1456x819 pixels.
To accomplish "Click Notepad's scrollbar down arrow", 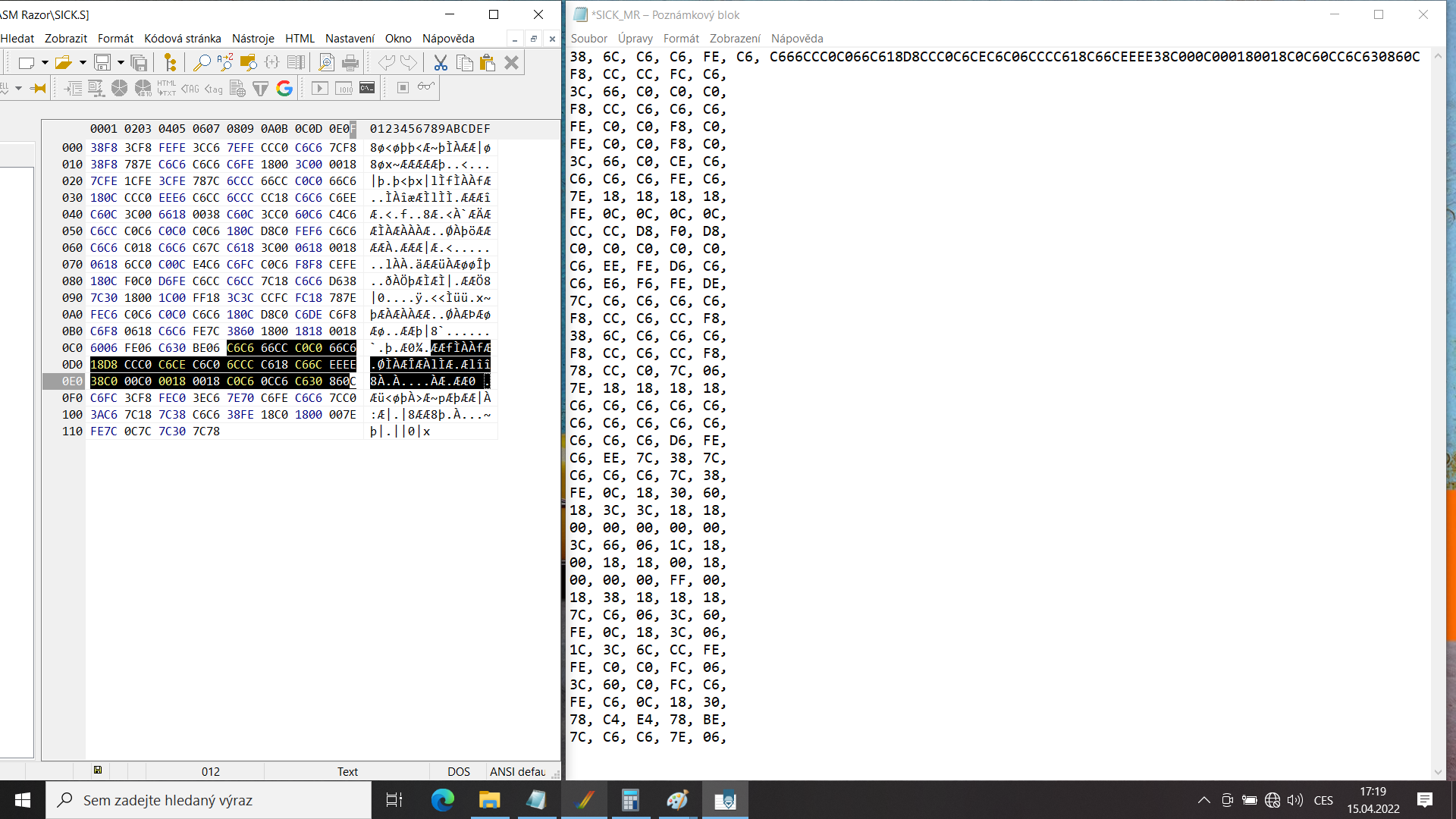I will click(x=1439, y=772).
